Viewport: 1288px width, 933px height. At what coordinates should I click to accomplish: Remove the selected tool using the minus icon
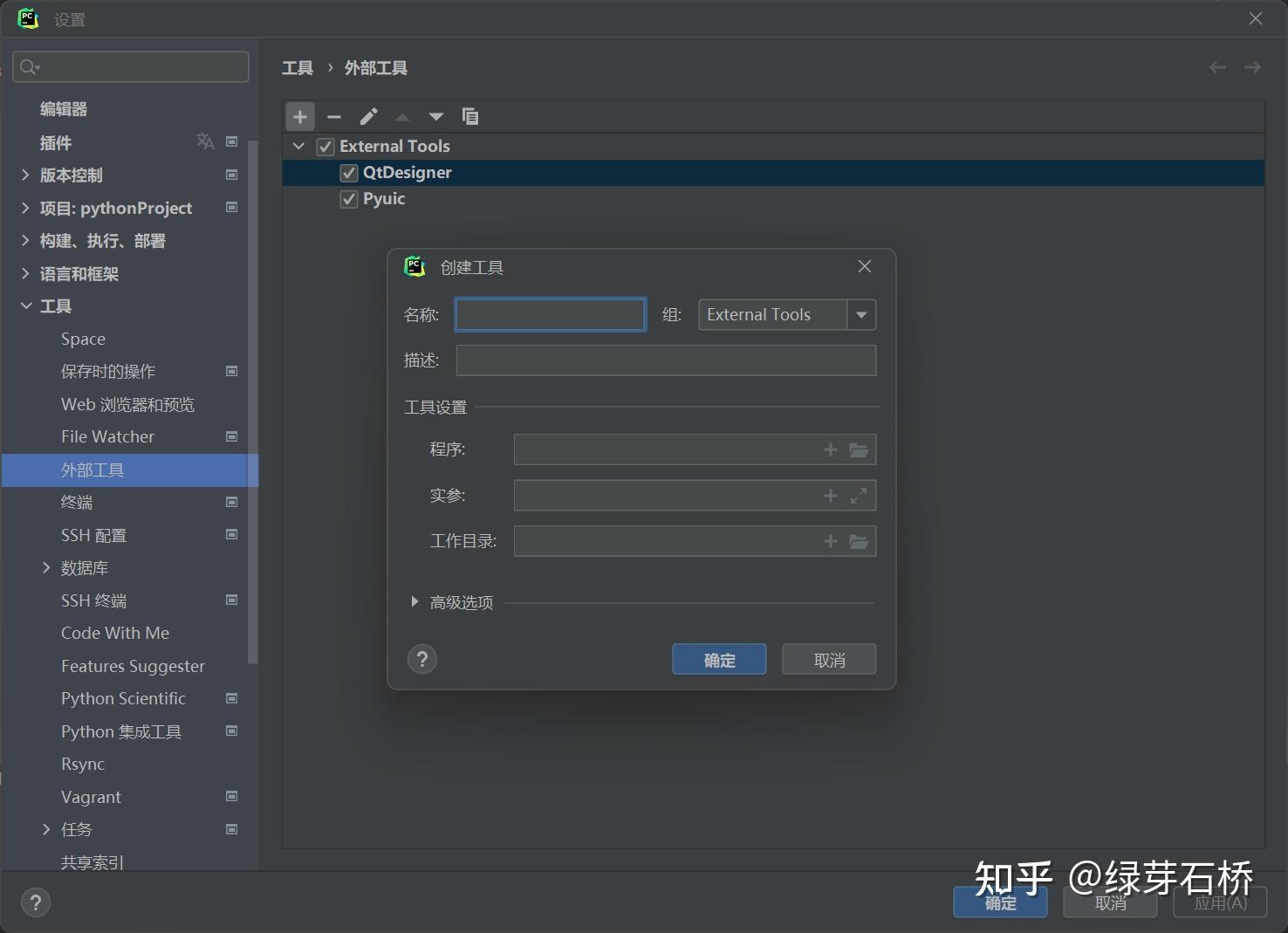(334, 116)
